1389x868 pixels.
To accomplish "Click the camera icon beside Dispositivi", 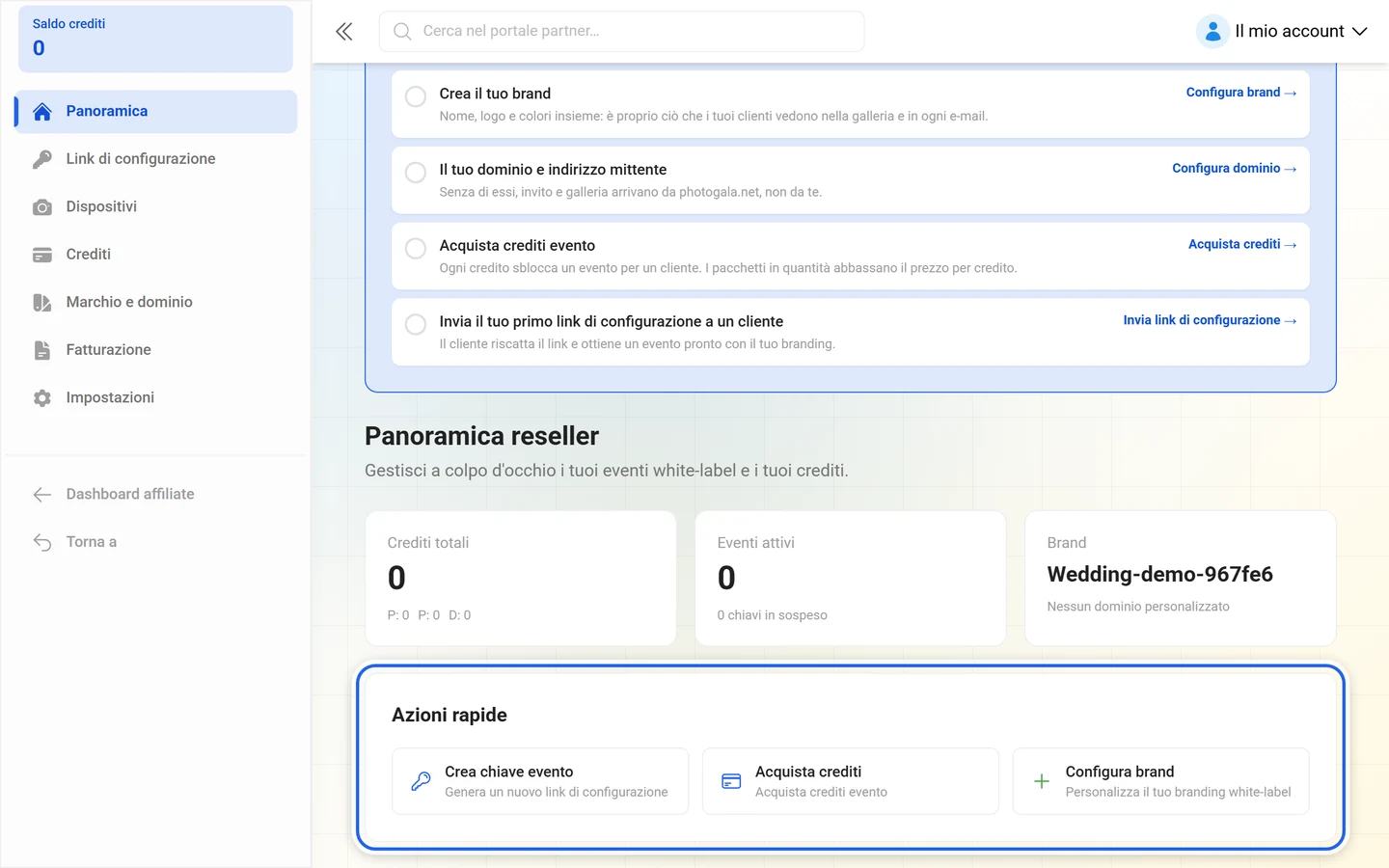I will [42, 207].
